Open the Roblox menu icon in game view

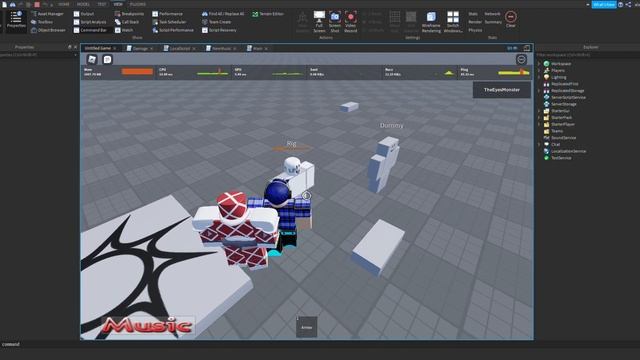click(x=92, y=60)
